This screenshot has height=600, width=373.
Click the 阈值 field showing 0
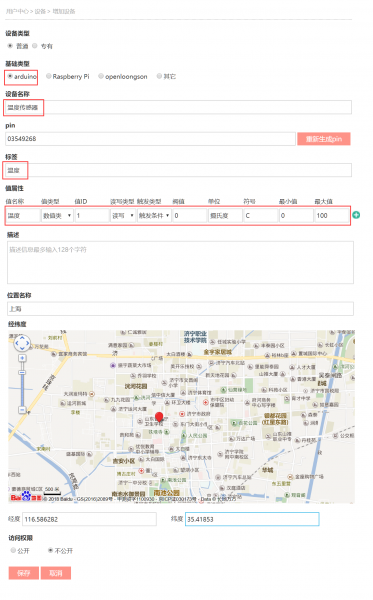tap(189, 215)
